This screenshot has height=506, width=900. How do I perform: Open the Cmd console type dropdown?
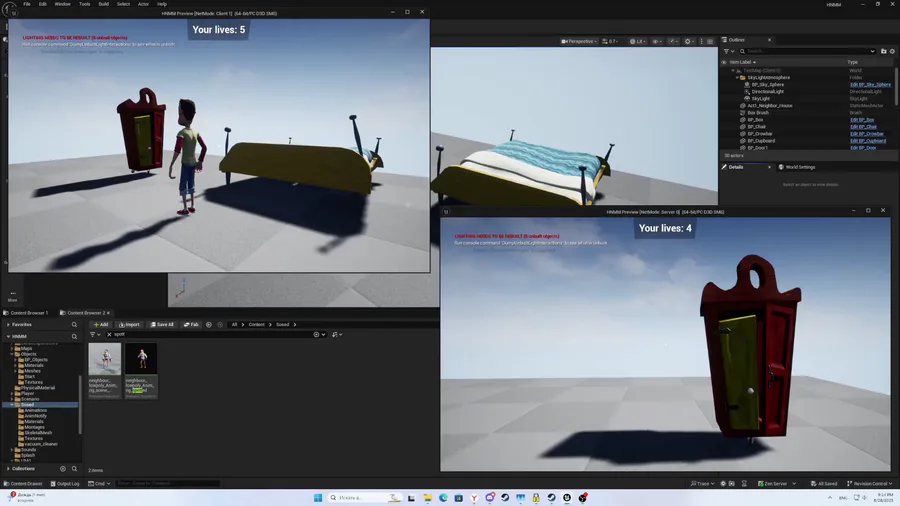pyautogui.click(x=99, y=484)
